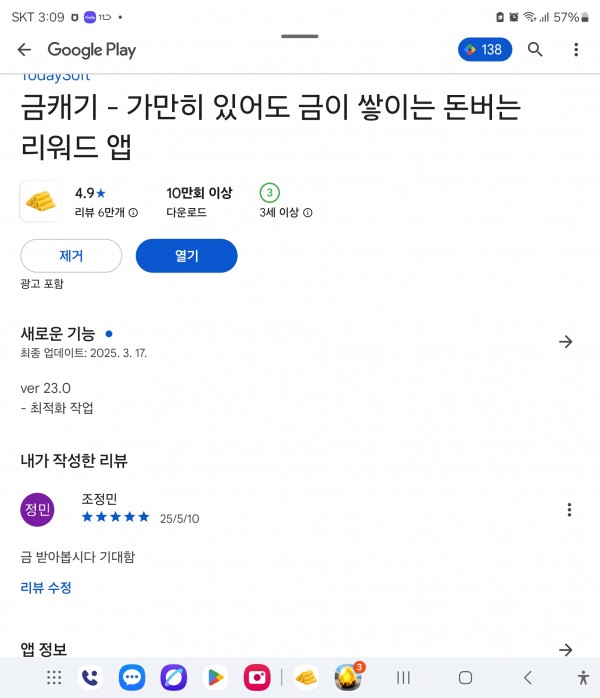Open the Samsung Internet browser icon
Image resolution: width=600 pixels, height=698 pixels.
click(174, 678)
